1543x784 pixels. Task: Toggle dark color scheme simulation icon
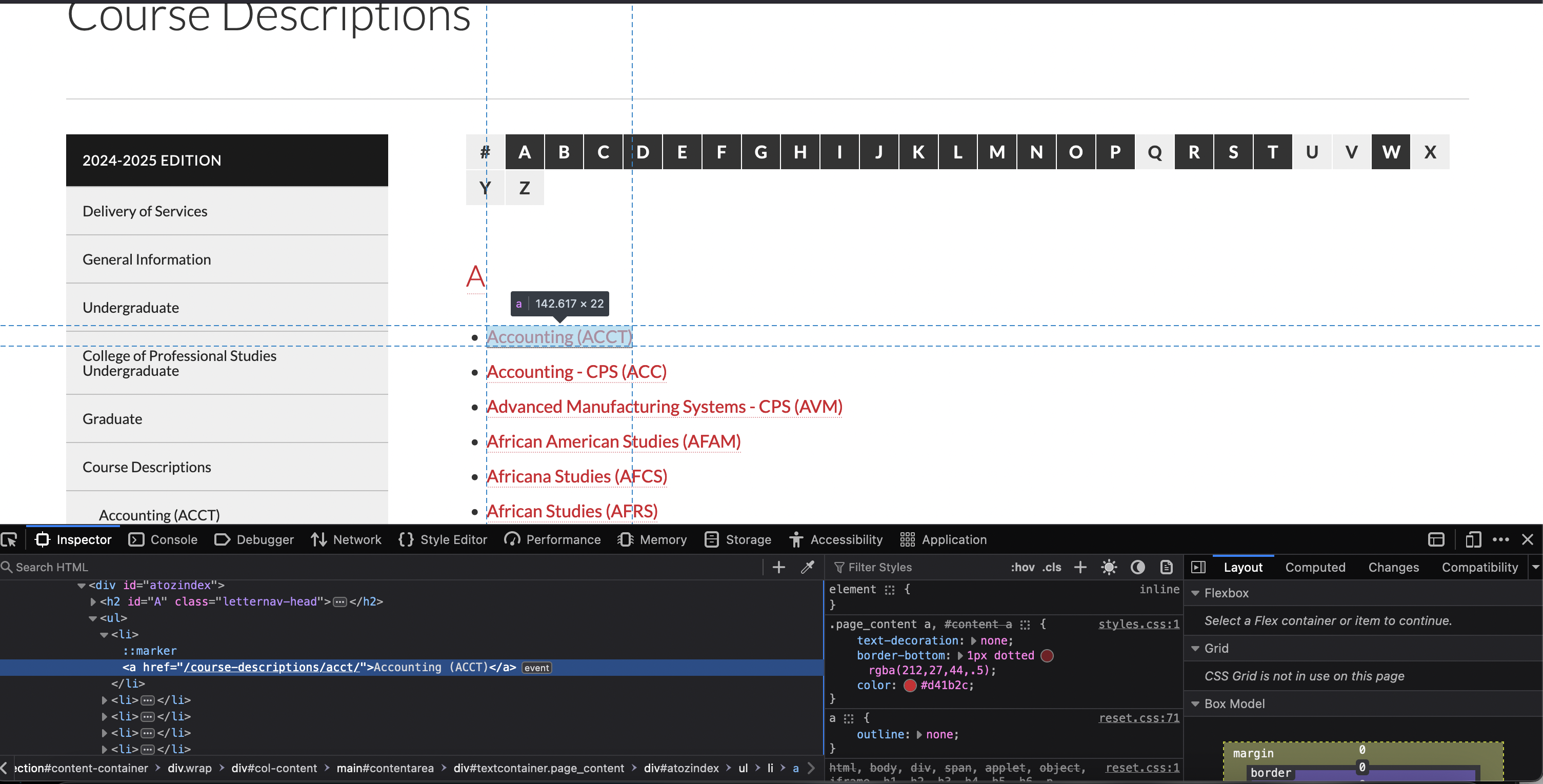click(1137, 567)
